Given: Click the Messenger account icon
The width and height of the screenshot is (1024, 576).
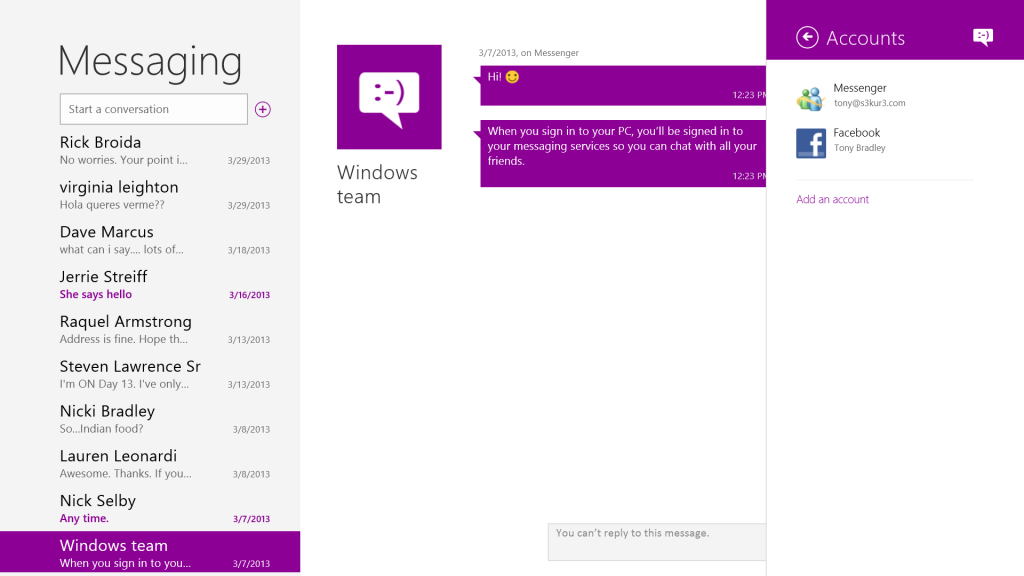Looking at the screenshot, I should click(810, 98).
